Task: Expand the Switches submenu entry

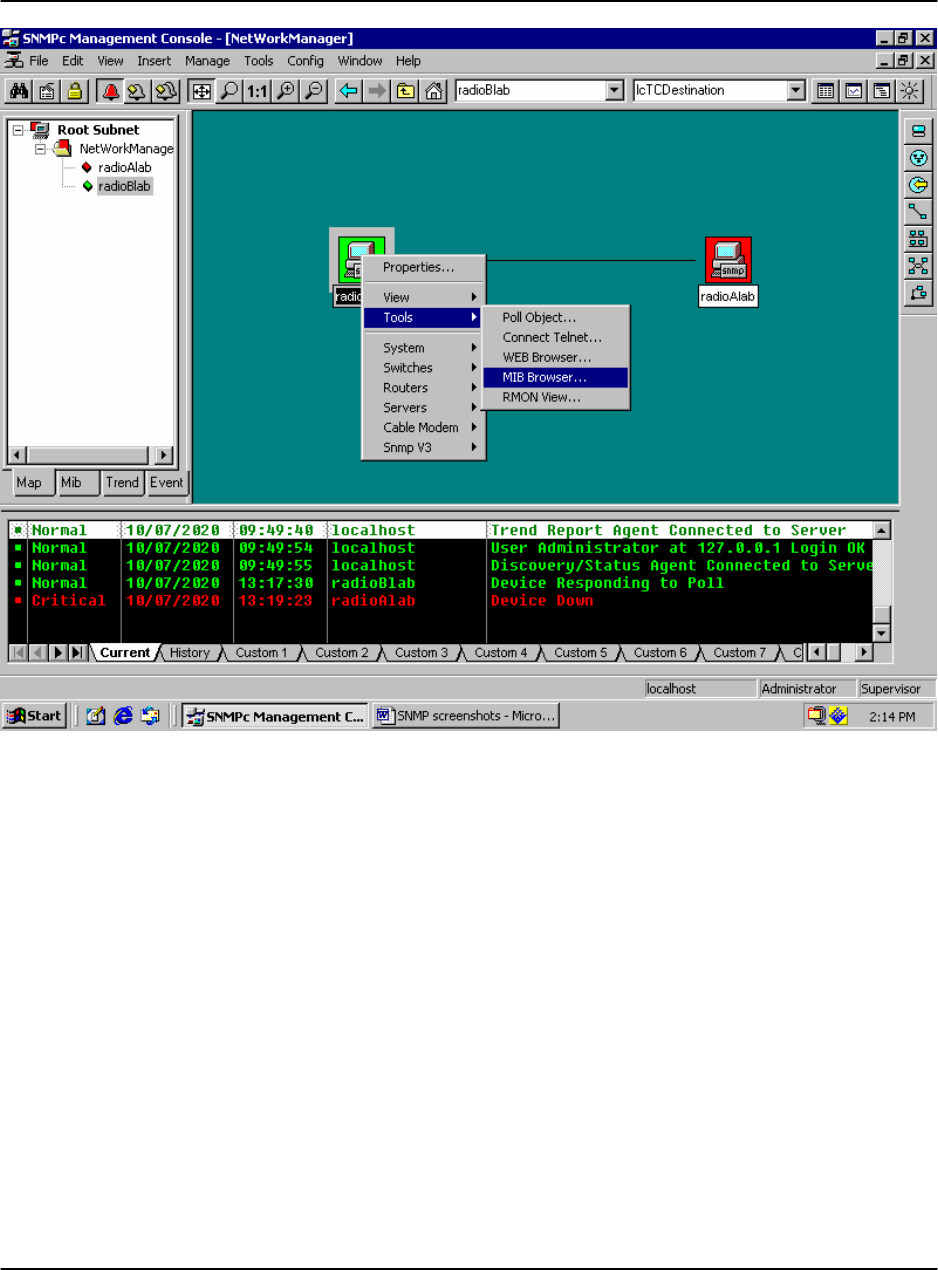Action: click(x=423, y=368)
